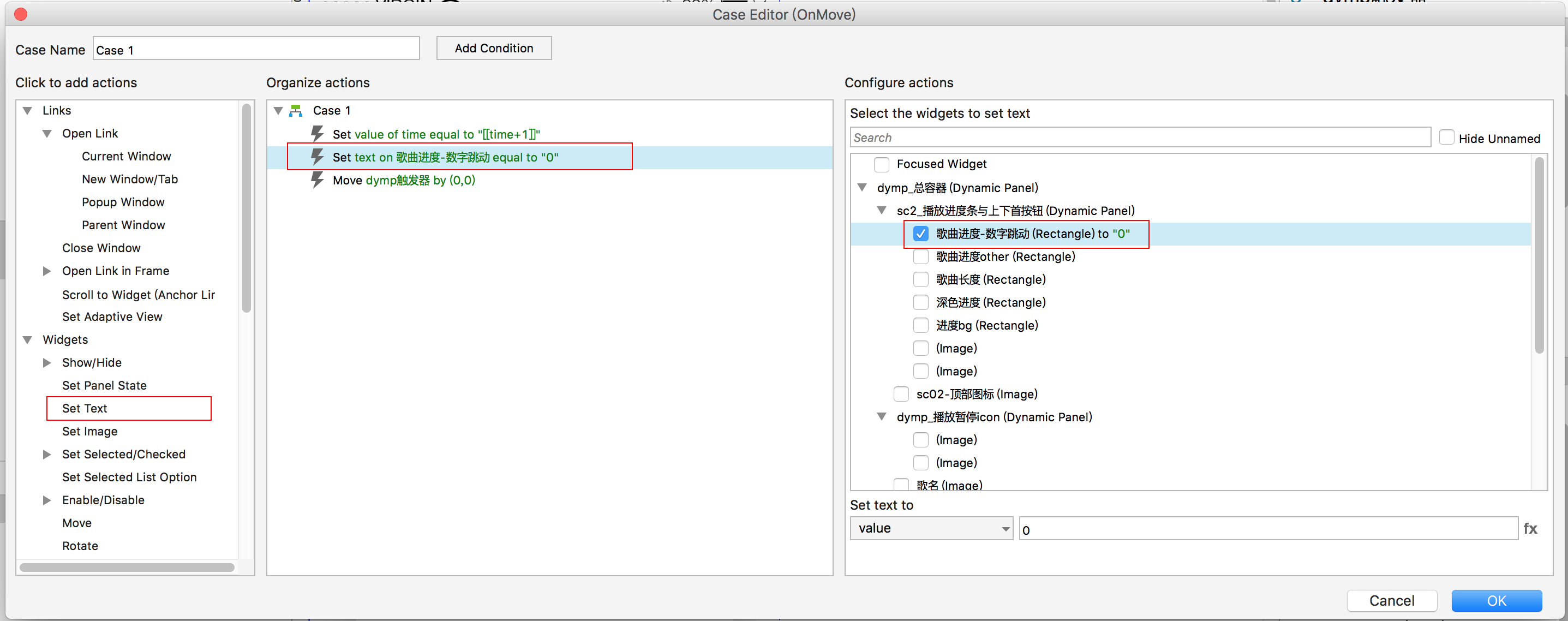Screen dimensions: 1568x621
Task: Click the lightning icon of Move action
Action: [x=317, y=180]
